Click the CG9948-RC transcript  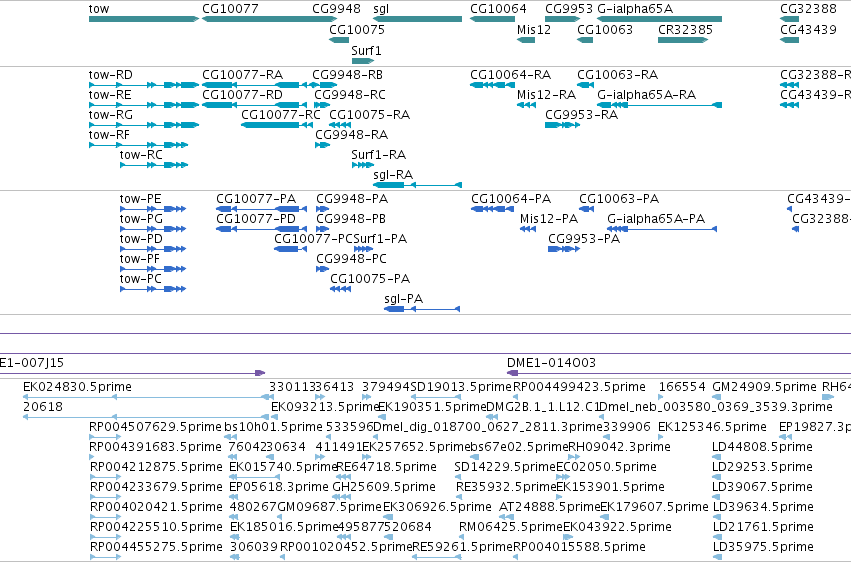click(x=322, y=105)
